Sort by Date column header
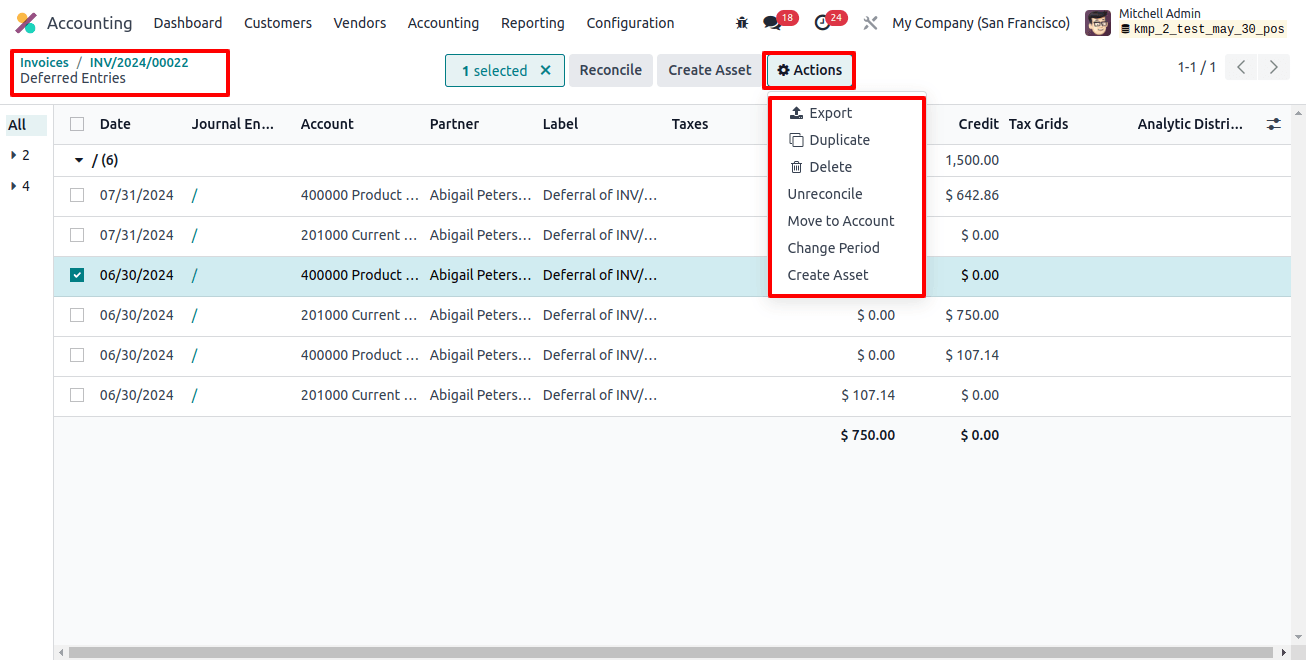 [115, 124]
